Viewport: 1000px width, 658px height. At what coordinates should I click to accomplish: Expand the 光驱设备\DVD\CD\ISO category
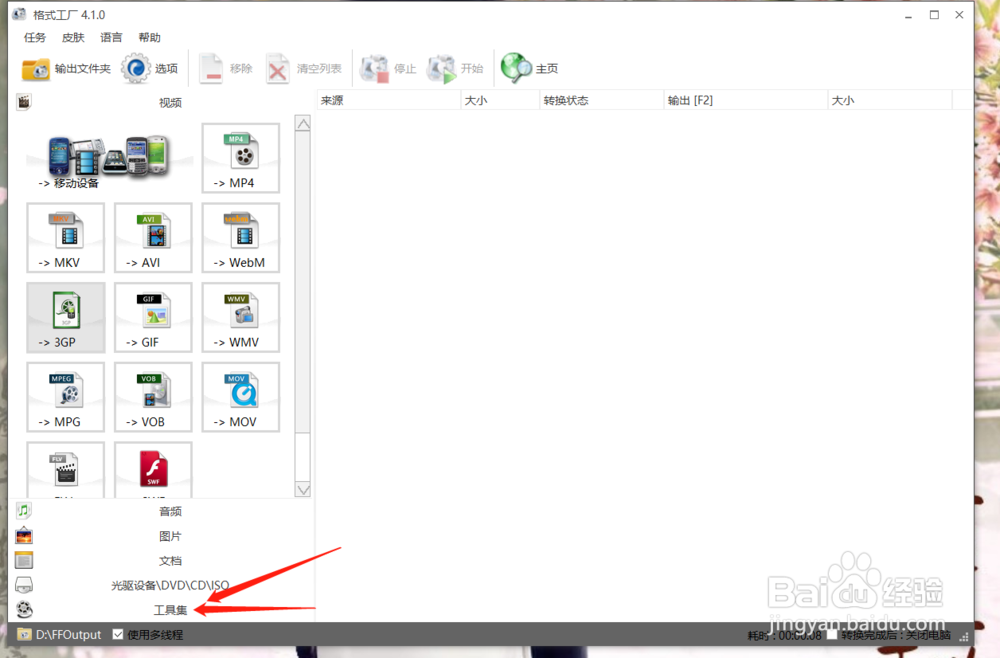point(163,585)
